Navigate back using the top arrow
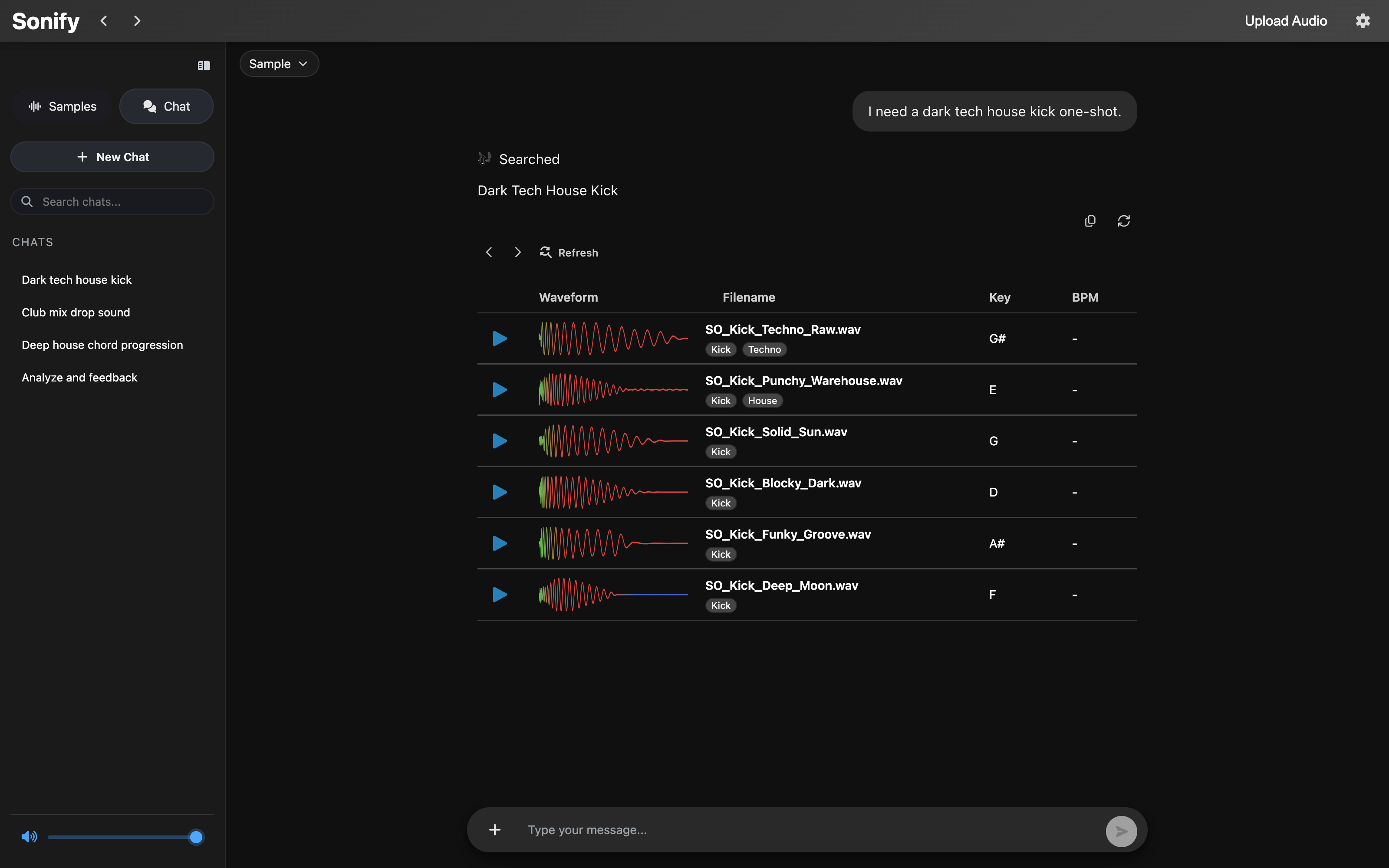The height and width of the screenshot is (868, 1389). pyautogui.click(x=104, y=21)
